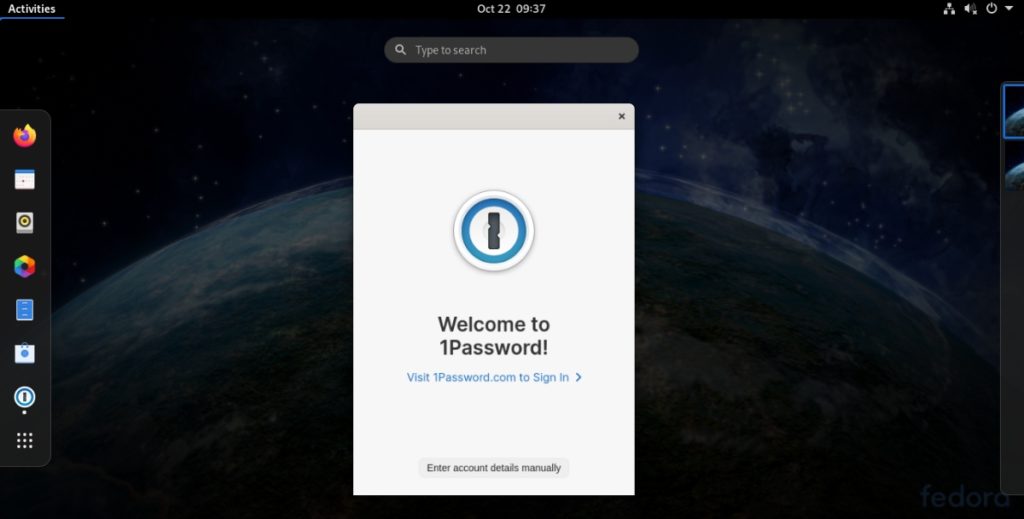Show all applications grid icon
This screenshot has width=1024, height=519.
click(25, 441)
